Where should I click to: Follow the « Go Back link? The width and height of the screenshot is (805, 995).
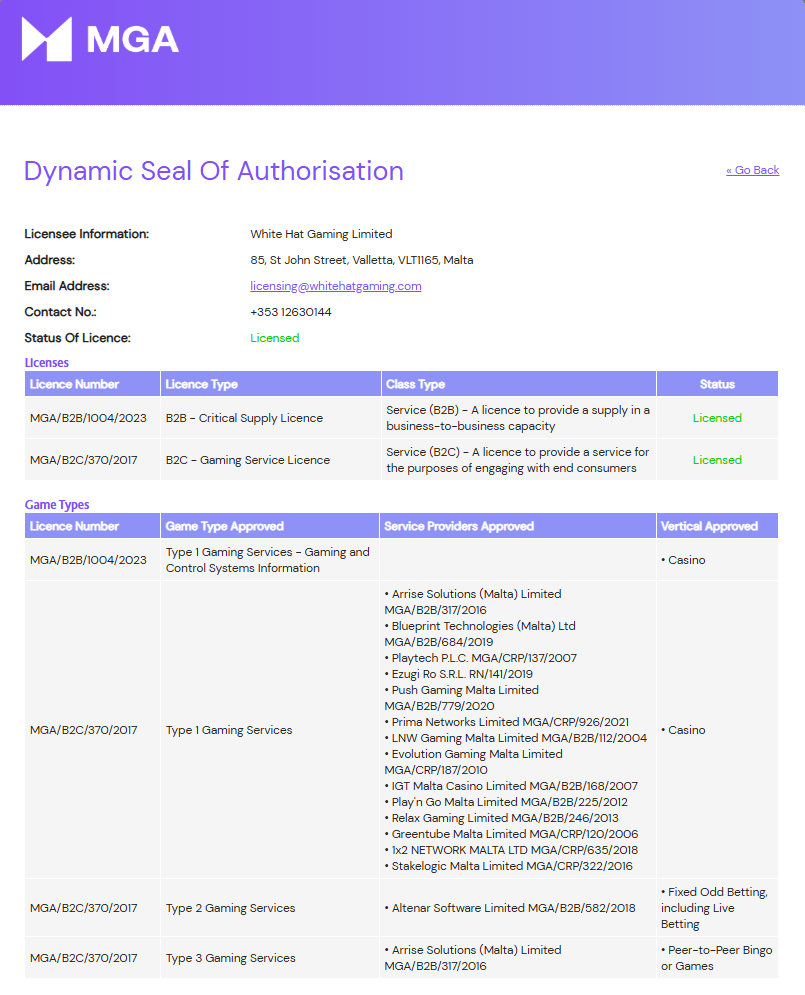pyautogui.click(x=752, y=170)
